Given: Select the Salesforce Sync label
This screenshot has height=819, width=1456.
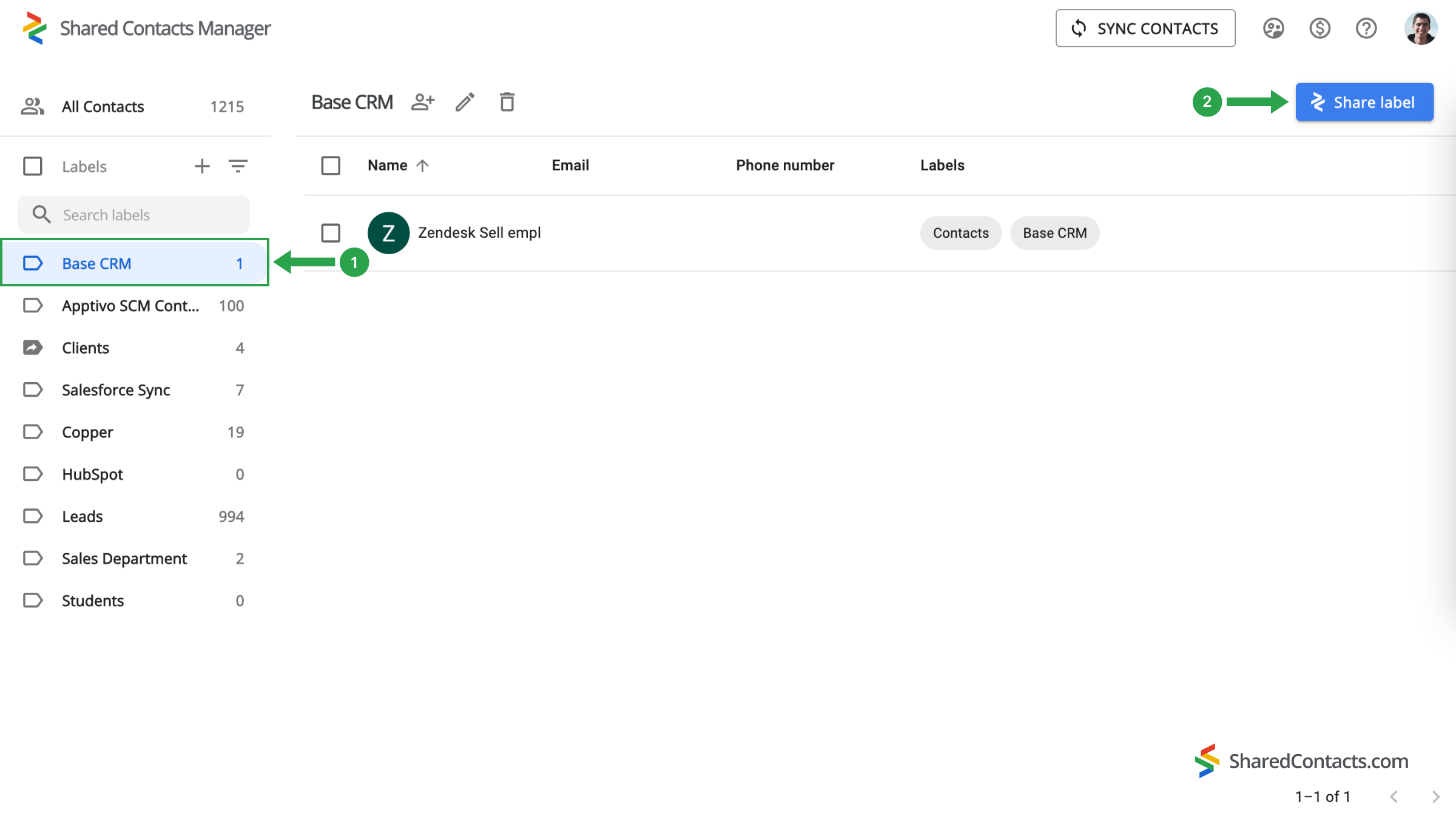Looking at the screenshot, I should click(135, 389).
